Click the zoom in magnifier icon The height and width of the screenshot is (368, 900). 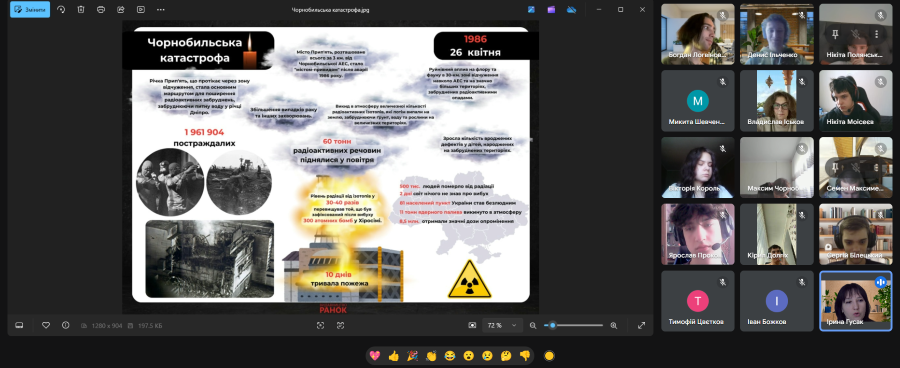(614, 326)
